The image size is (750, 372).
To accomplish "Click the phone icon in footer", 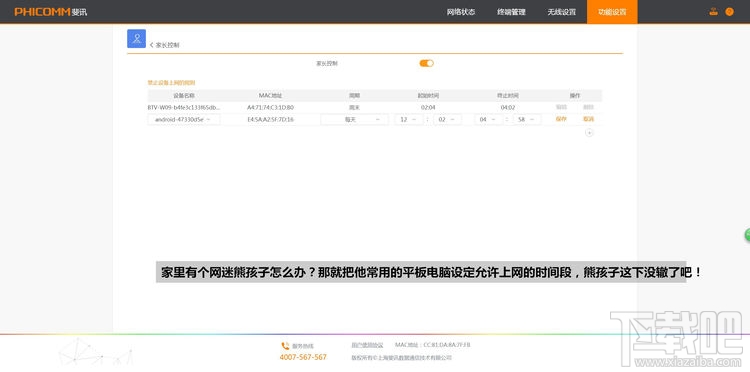I will click(x=285, y=346).
